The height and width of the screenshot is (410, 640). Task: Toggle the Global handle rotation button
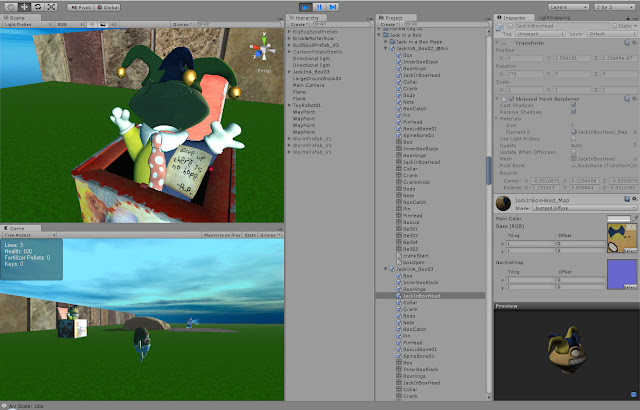click(107, 7)
